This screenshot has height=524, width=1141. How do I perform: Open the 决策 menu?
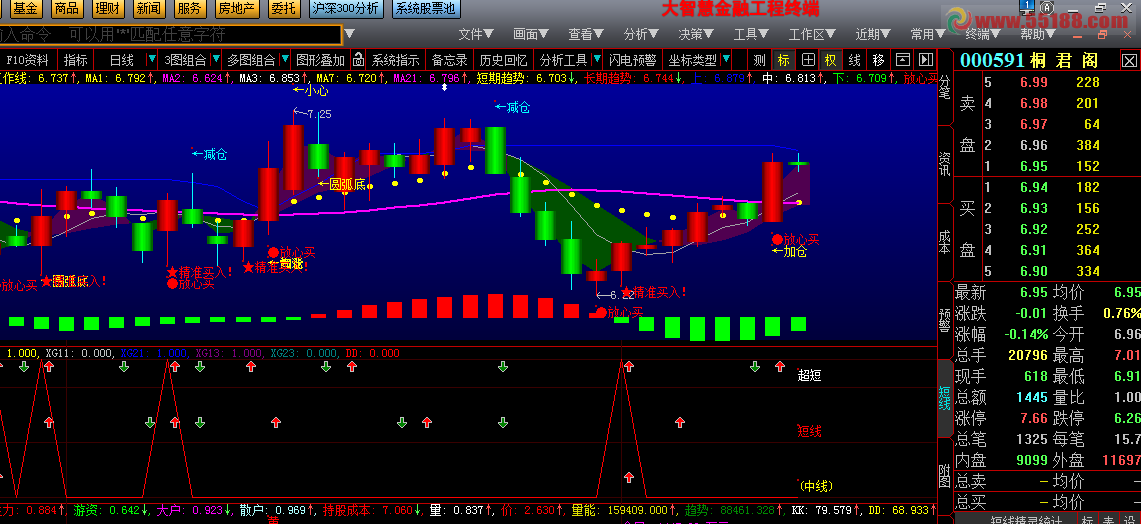coord(696,34)
